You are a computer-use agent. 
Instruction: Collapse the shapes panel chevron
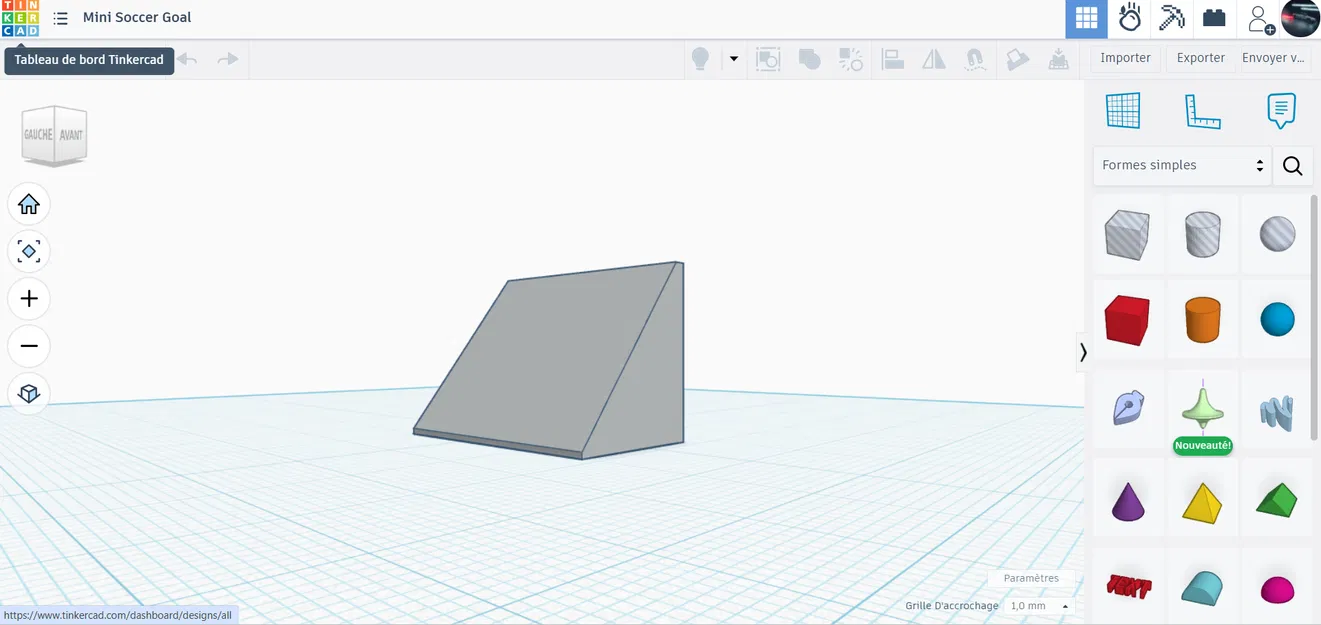tap(1082, 352)
